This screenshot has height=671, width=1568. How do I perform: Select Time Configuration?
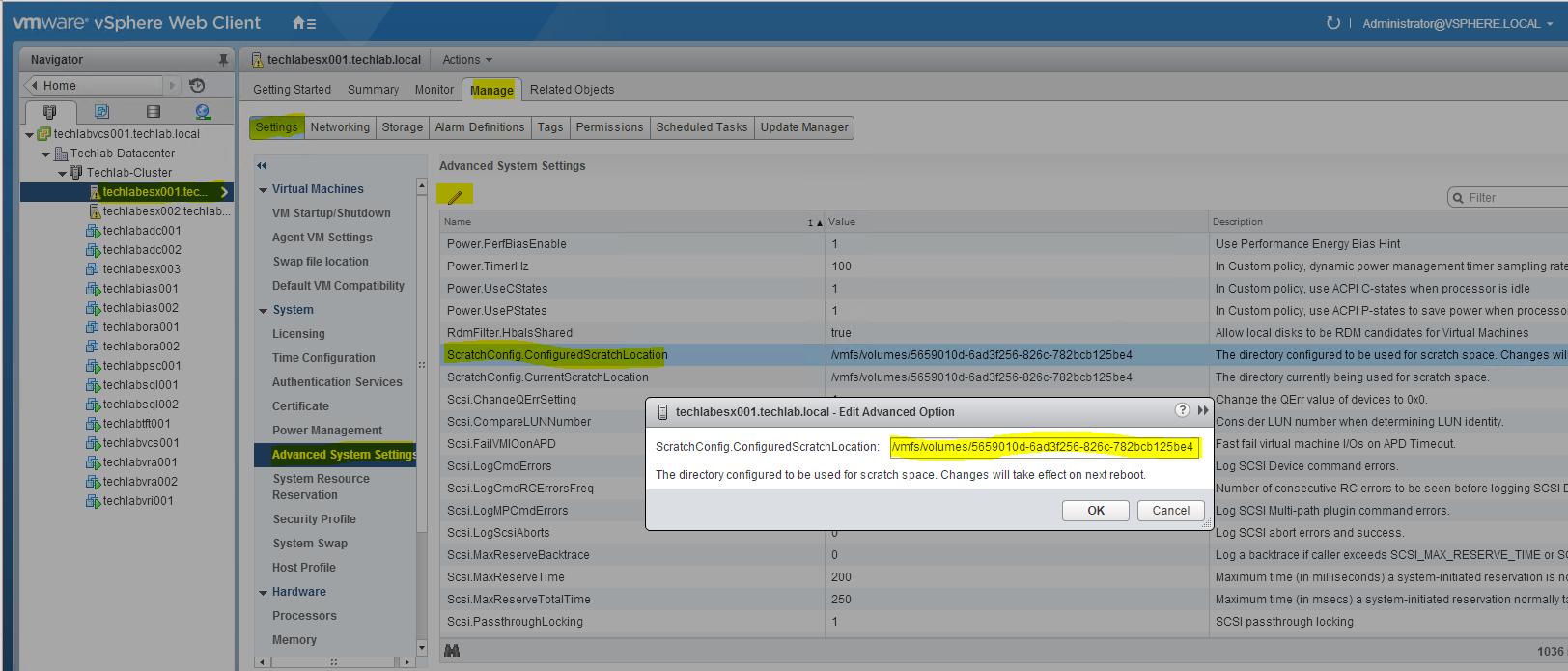323,358
